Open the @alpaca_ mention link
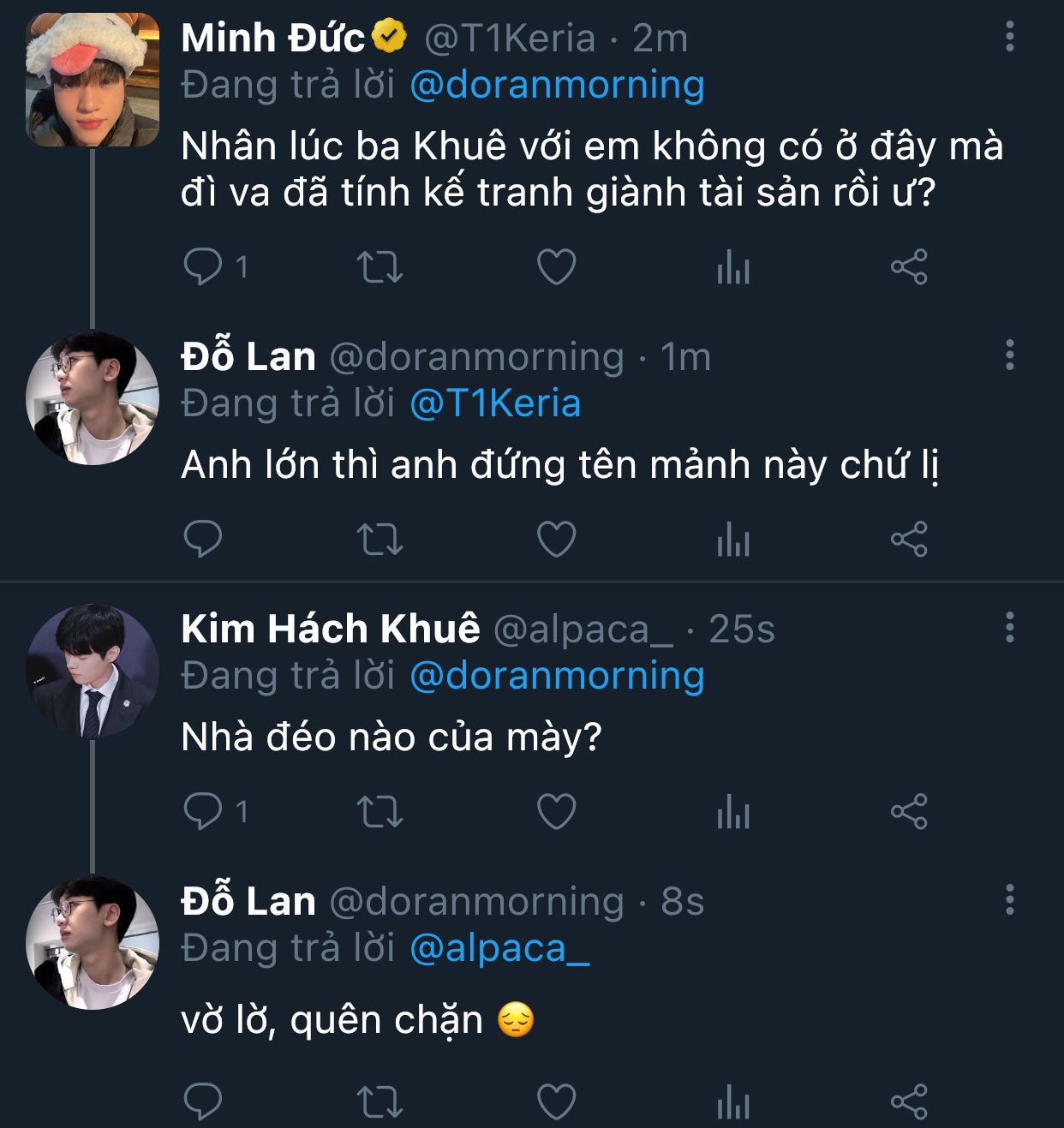The width and height of the screenshot is (1064, 1128). tap(499, 948)
